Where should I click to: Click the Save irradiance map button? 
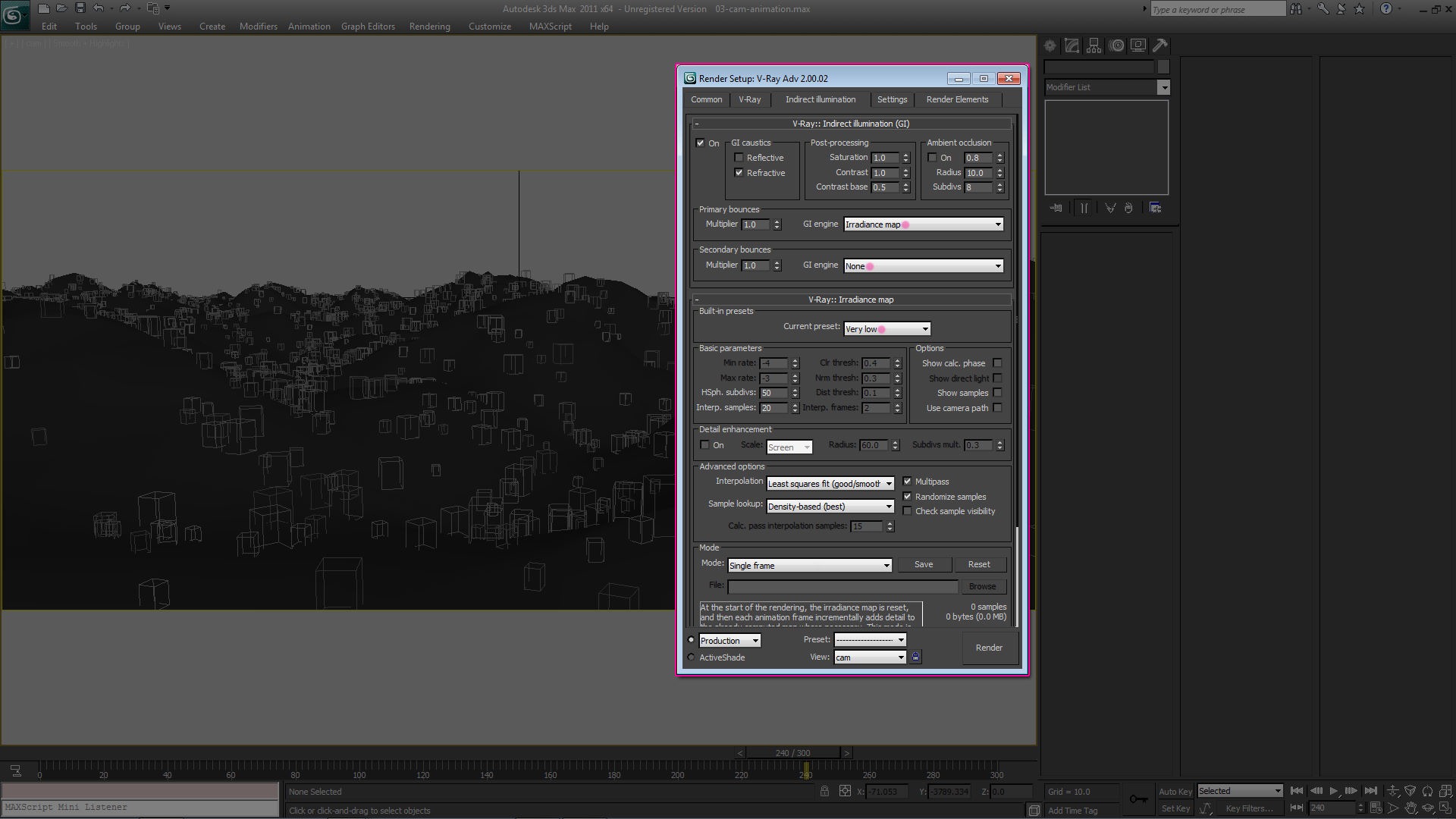(x=923, y=565)
